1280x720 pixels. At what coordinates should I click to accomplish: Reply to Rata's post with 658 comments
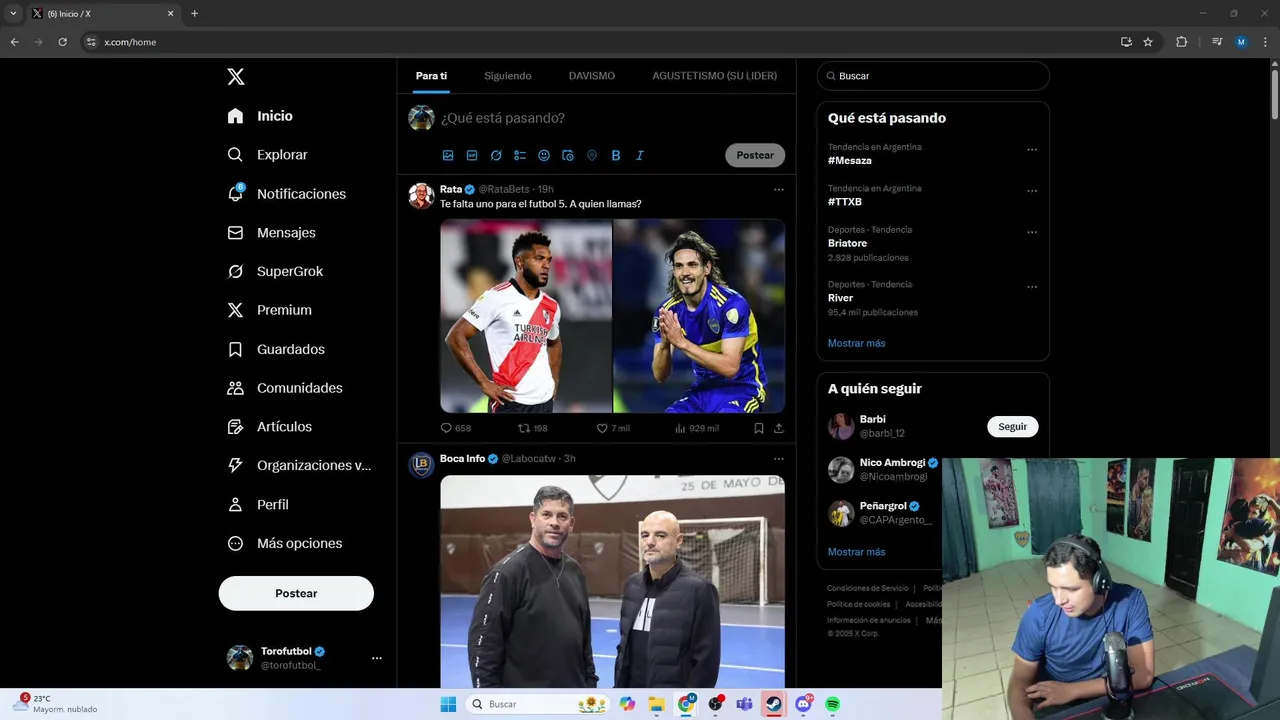[x=456, y=428]
